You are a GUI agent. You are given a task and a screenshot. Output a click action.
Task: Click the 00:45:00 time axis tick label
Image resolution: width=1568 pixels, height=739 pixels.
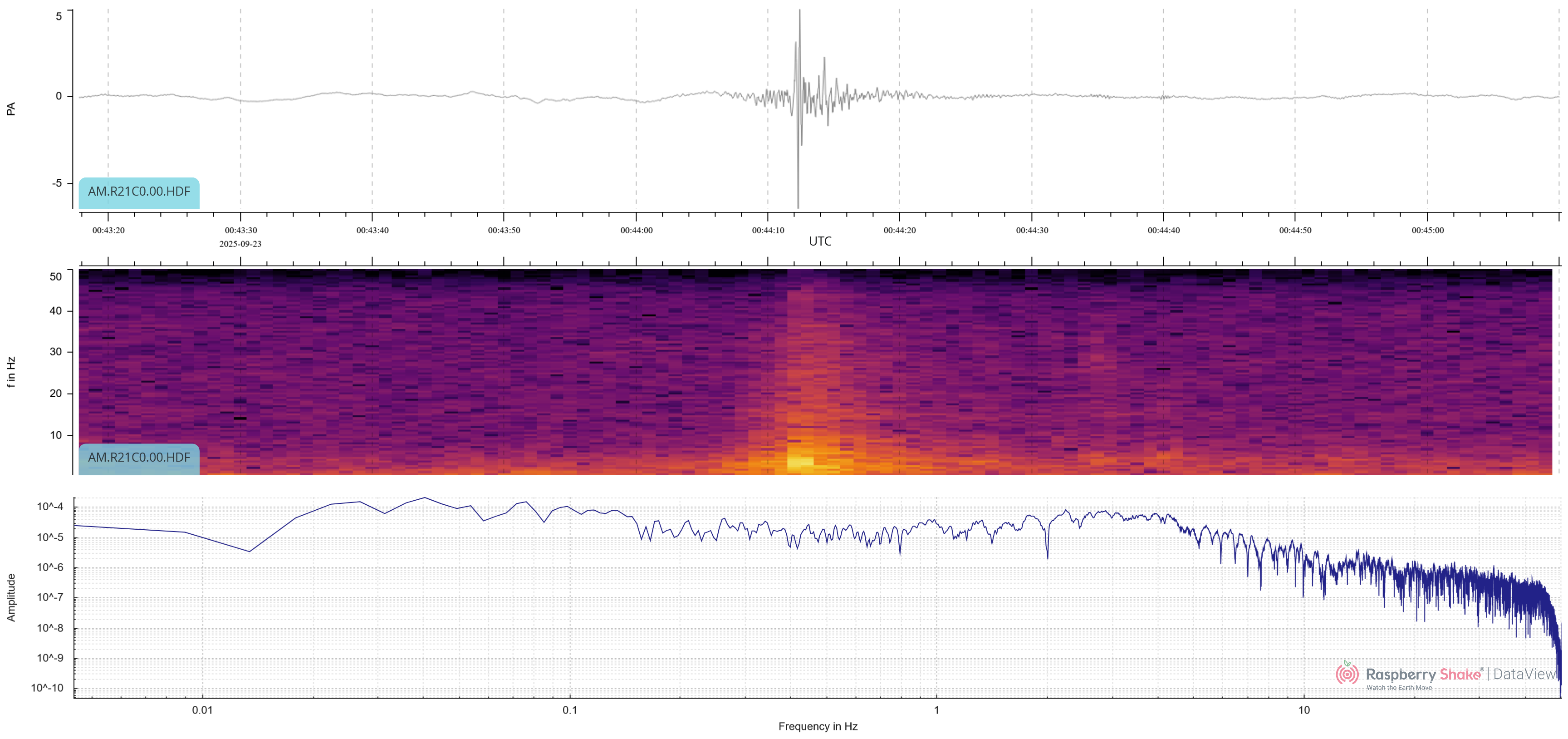click(x=1427, y=230)
